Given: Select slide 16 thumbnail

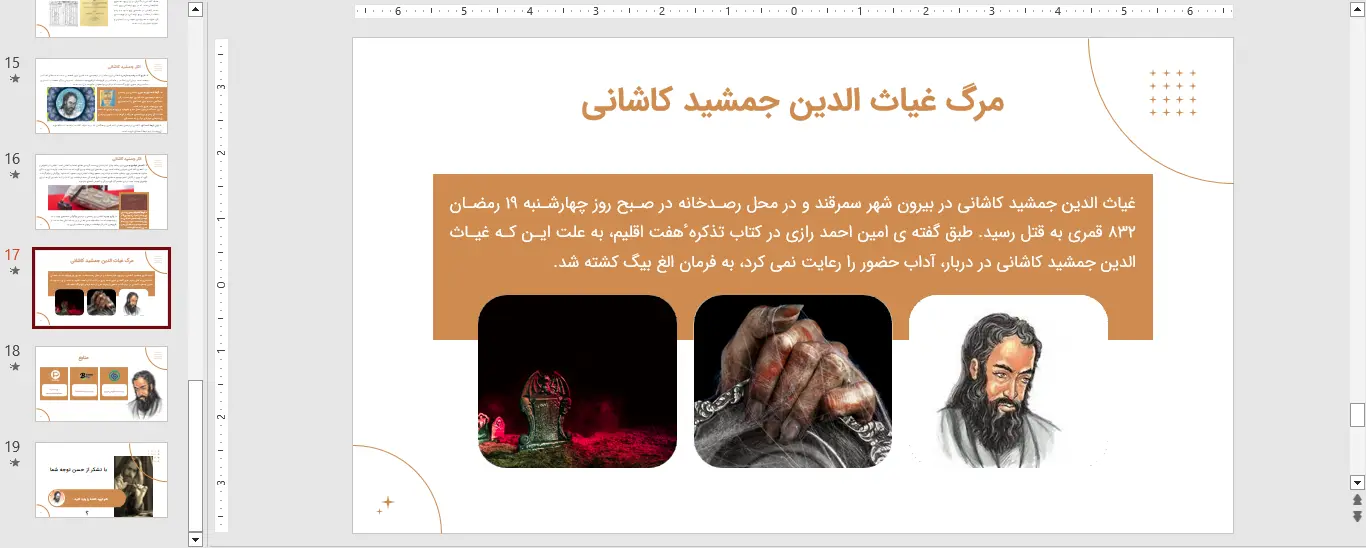Looking at the screenshot, I should point(102,192).
